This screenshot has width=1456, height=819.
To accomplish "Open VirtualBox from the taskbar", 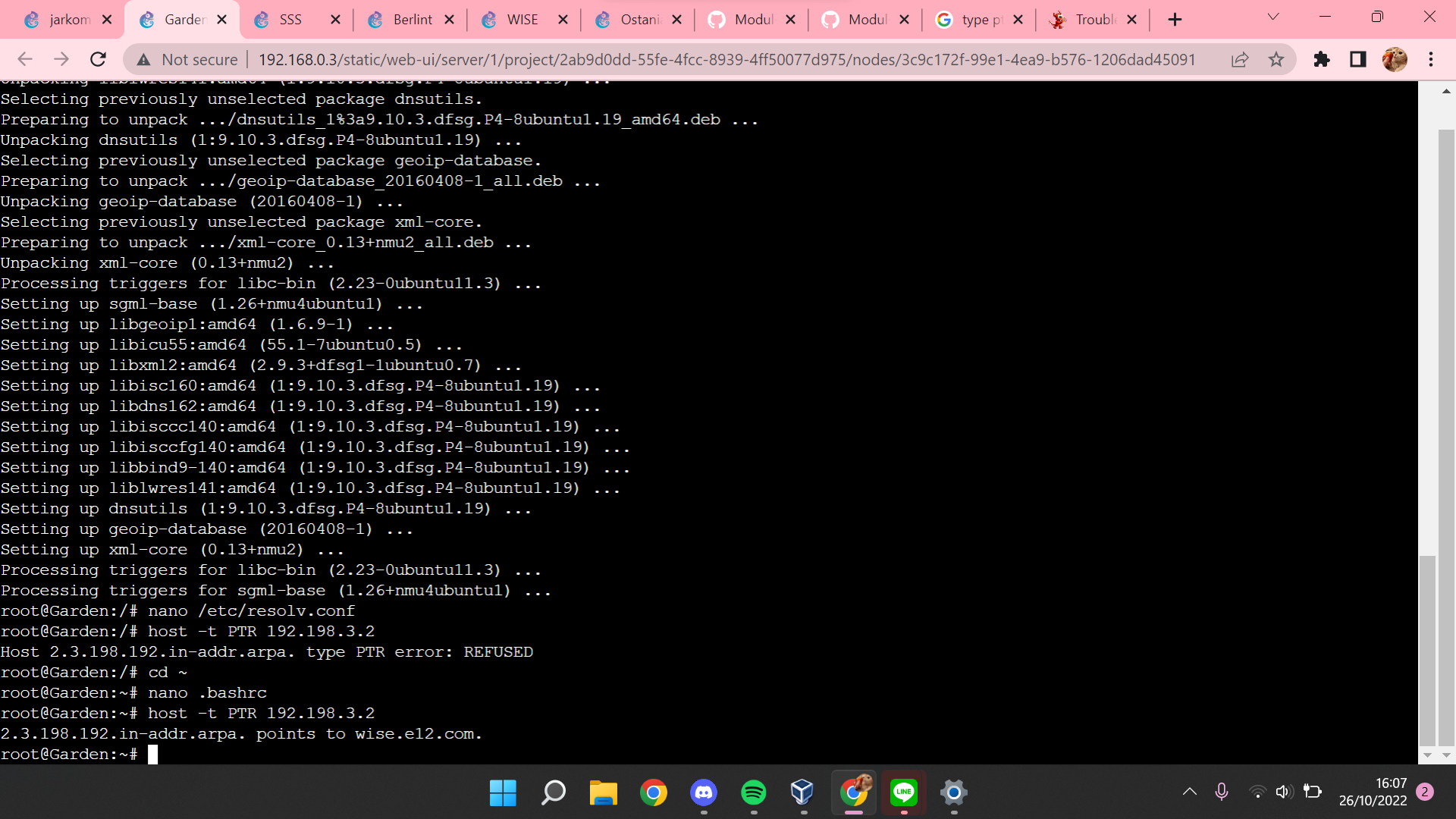I will (x=802, y=793).
